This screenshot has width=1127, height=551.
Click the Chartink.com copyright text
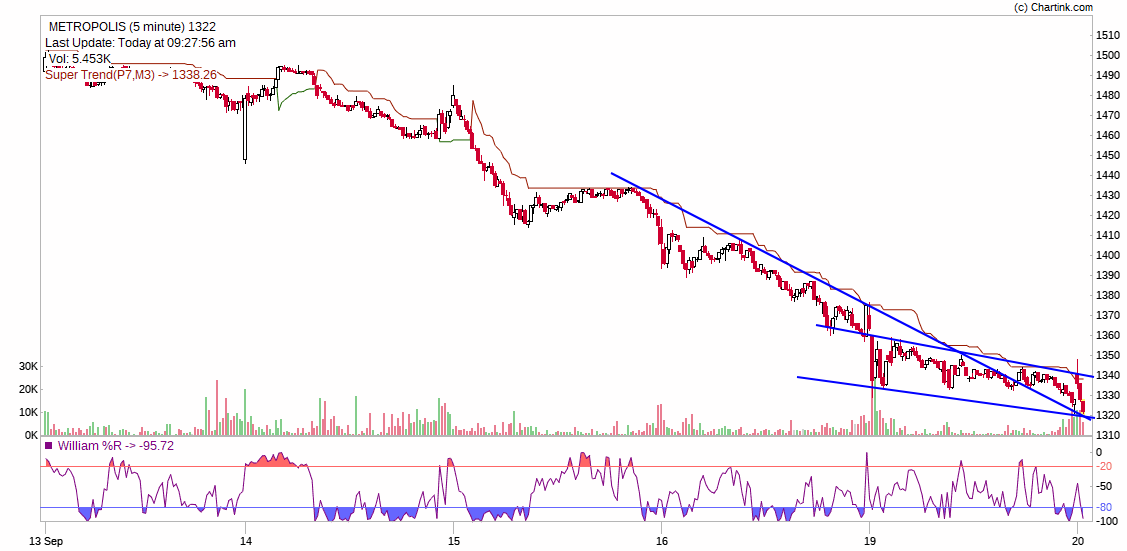1053,7
